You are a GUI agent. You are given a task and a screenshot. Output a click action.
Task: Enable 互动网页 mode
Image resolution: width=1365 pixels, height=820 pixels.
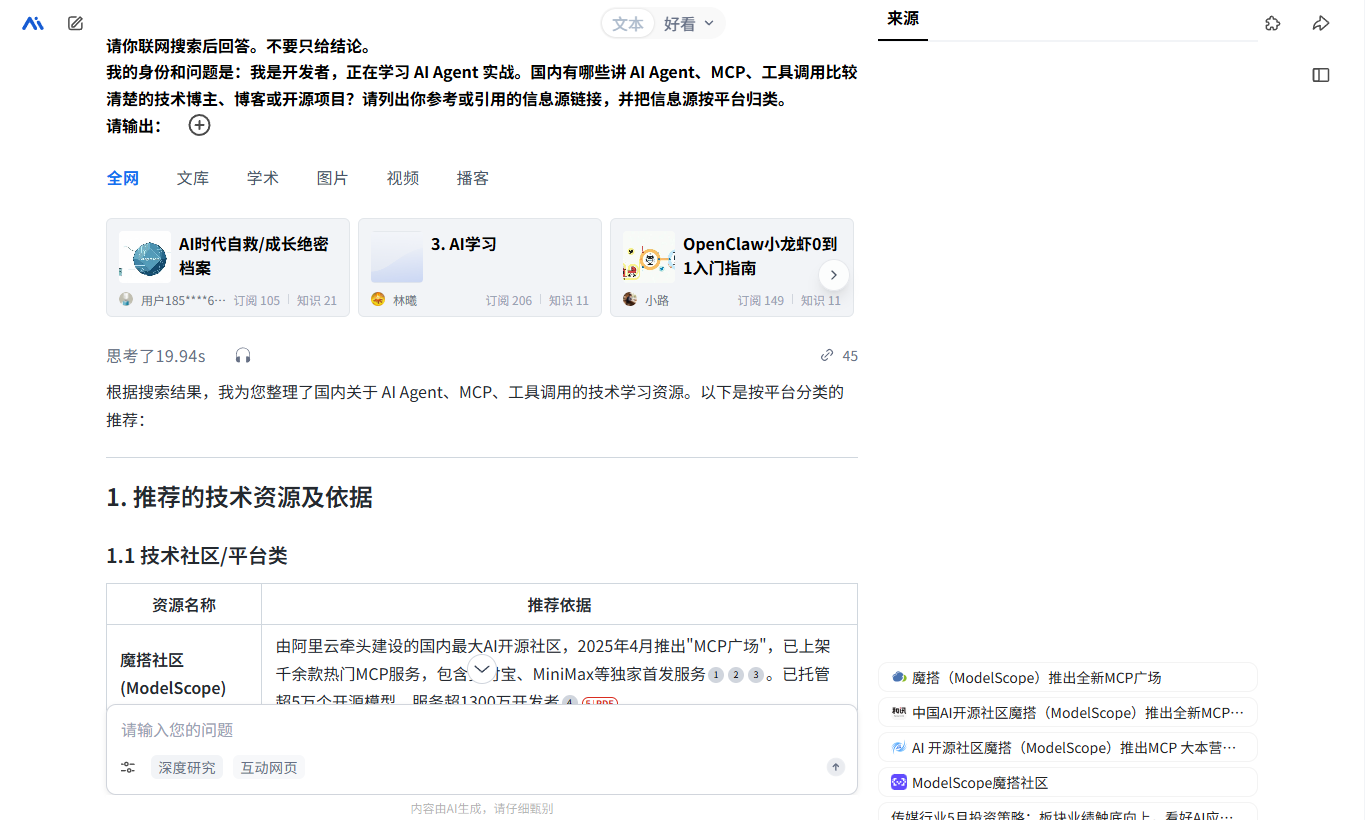[269, 768]
